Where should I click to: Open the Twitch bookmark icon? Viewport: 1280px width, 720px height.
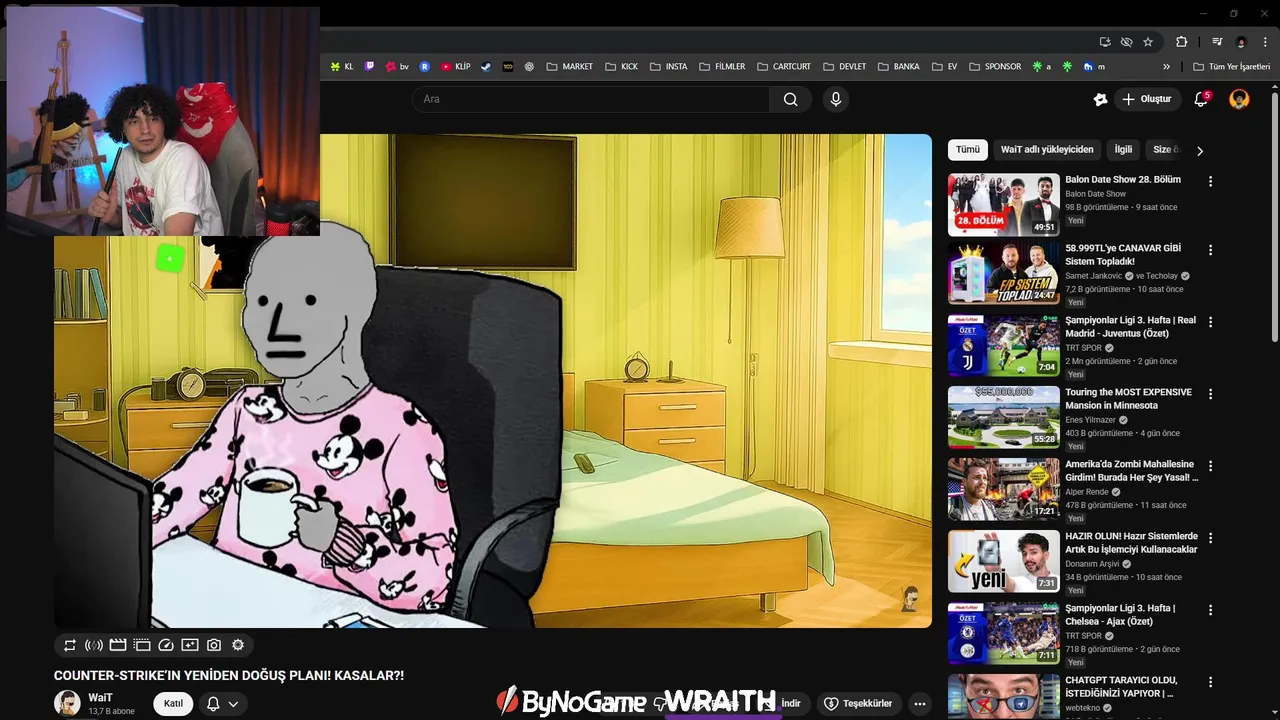pos(370,67)
